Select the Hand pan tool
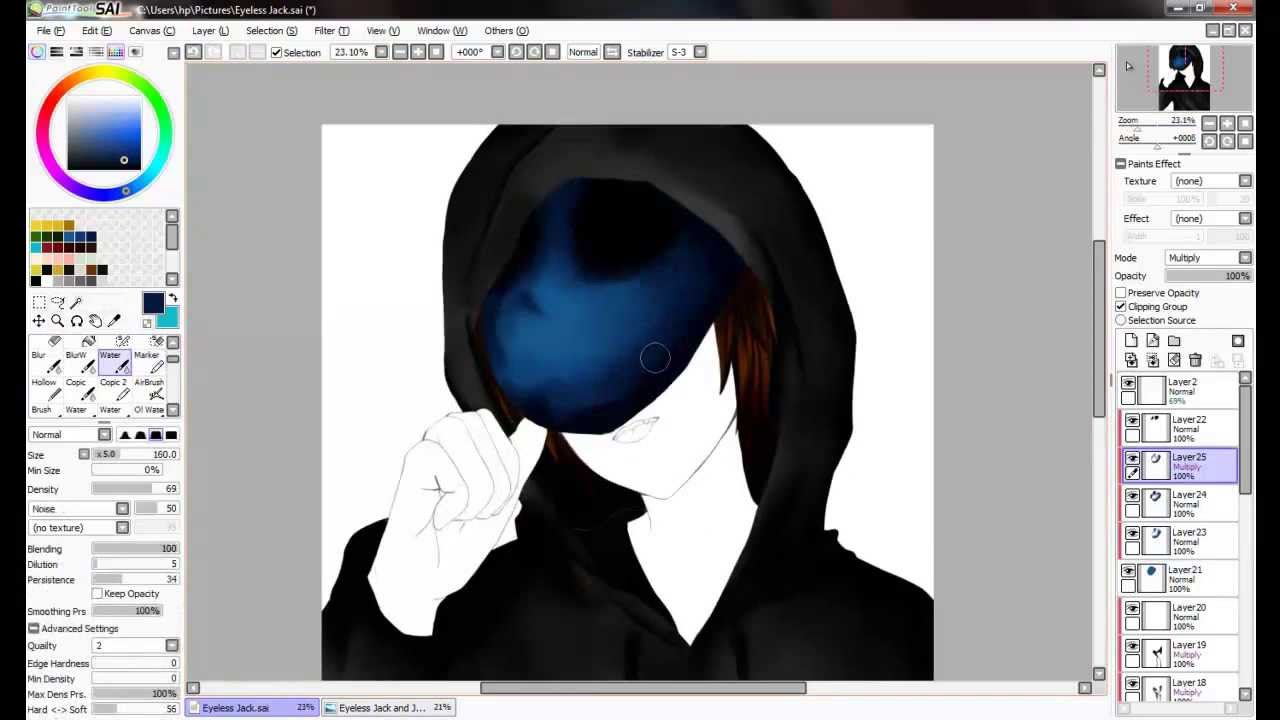 tap(95, 321)
